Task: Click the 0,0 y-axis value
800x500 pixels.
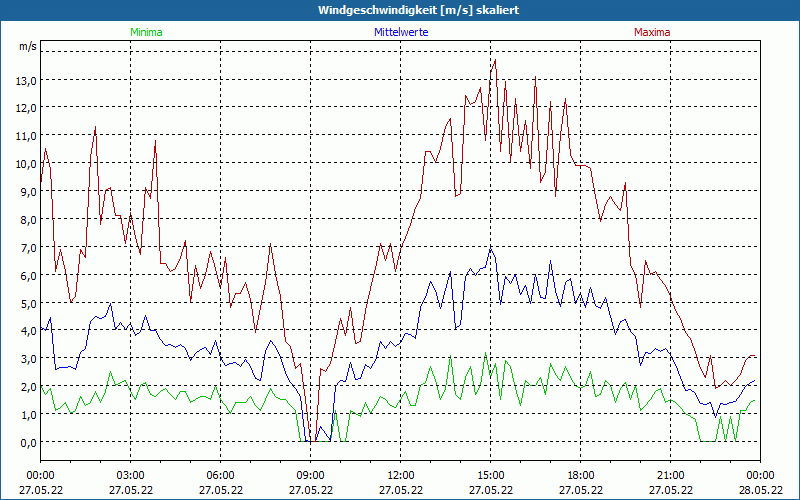Action: pos(30,442)
